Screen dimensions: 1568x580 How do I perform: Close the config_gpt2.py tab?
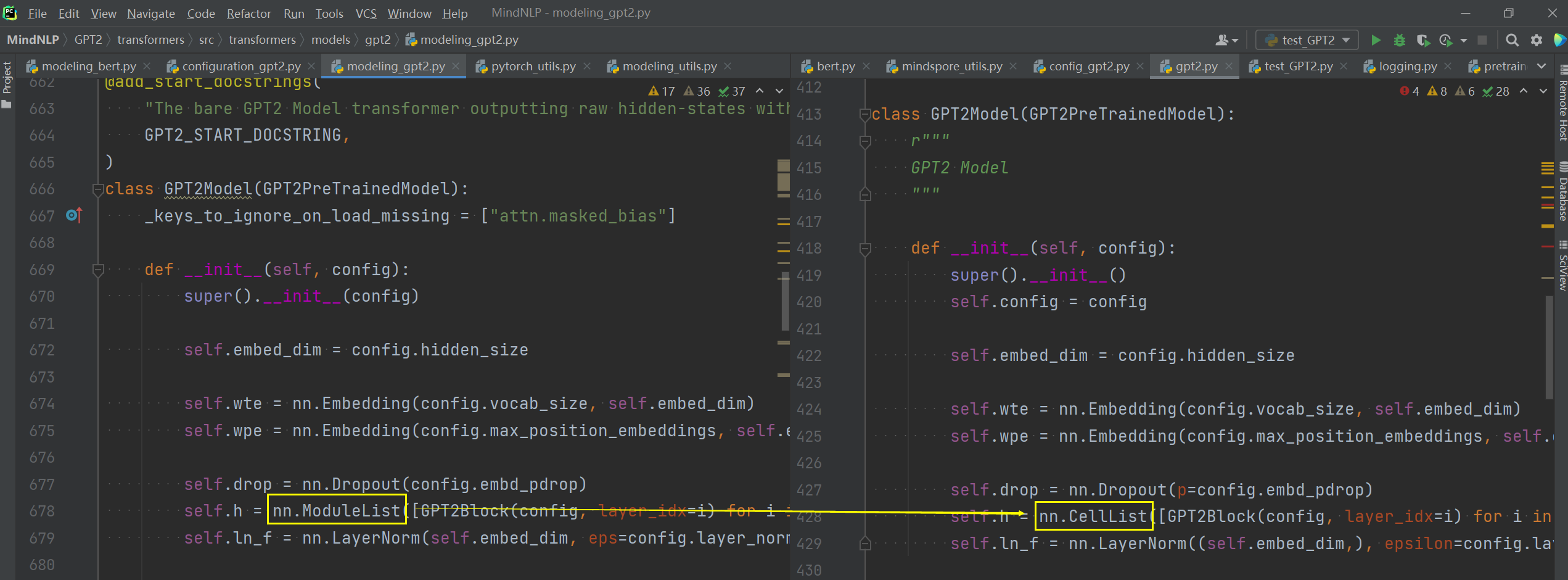(1140, 66)
